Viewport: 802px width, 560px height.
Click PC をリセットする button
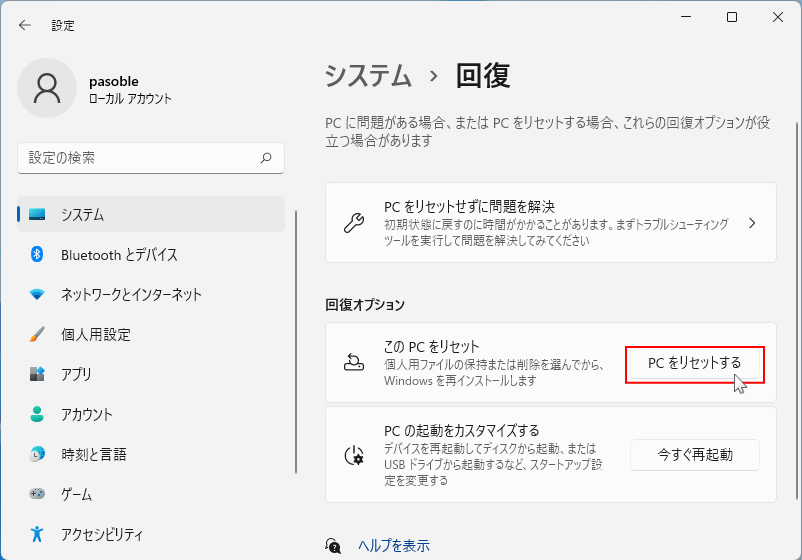pos(695,363)
